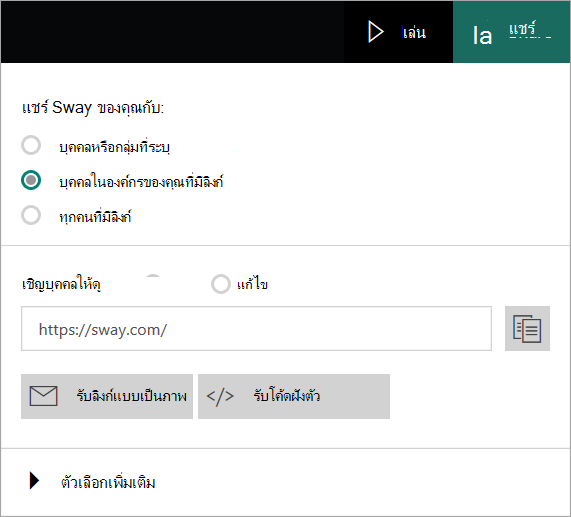Click the https://sway.com/ link field
The width and height of the screenshot is (571, 517).
[x=256, y=329]
